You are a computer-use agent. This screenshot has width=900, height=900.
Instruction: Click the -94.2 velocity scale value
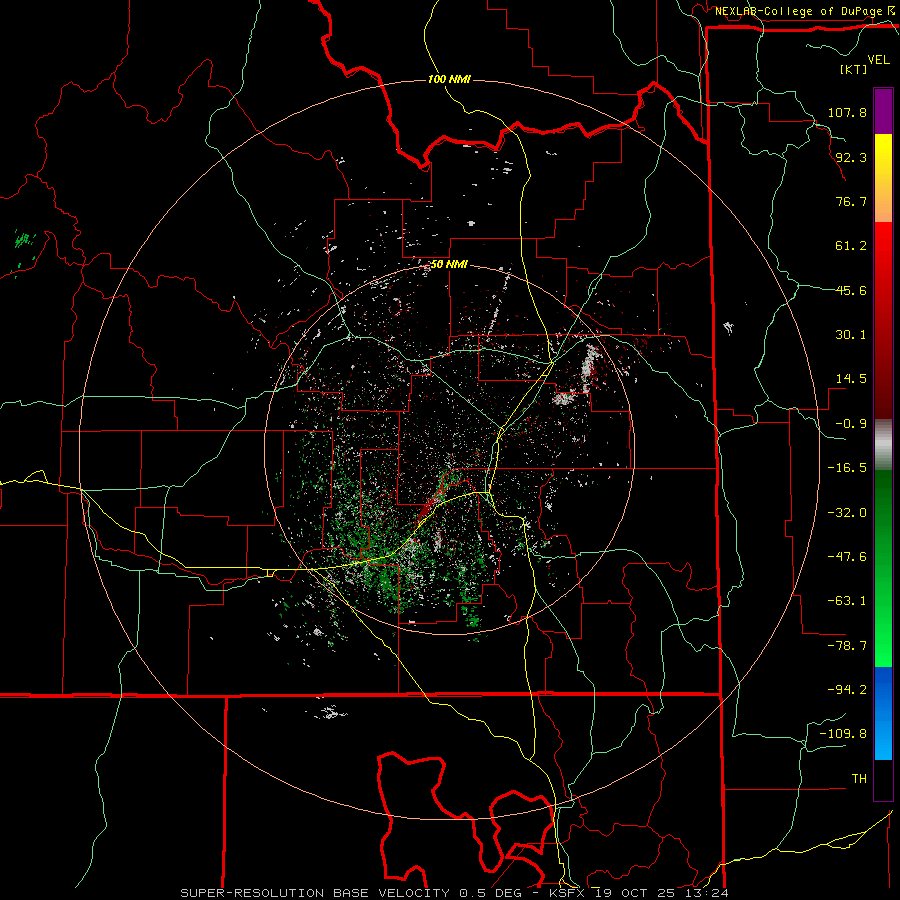(847, 690)
